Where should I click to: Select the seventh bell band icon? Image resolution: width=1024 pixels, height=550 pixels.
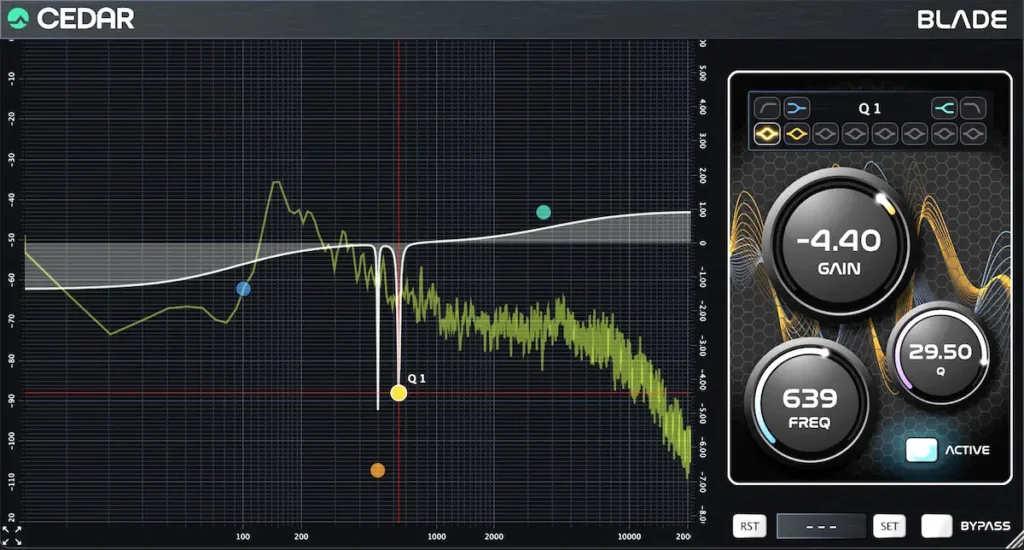pyautogui.click(x=944, y=135)
